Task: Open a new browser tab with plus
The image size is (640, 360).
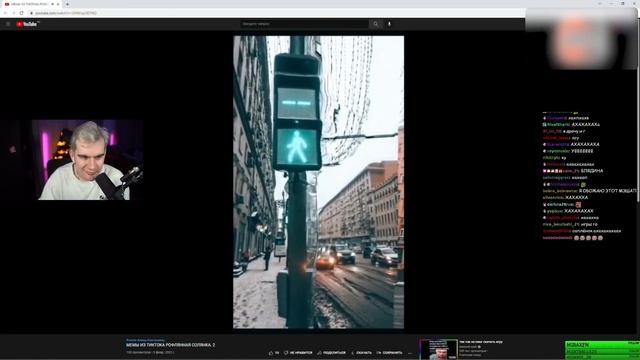Action: (x=67, y=4)
